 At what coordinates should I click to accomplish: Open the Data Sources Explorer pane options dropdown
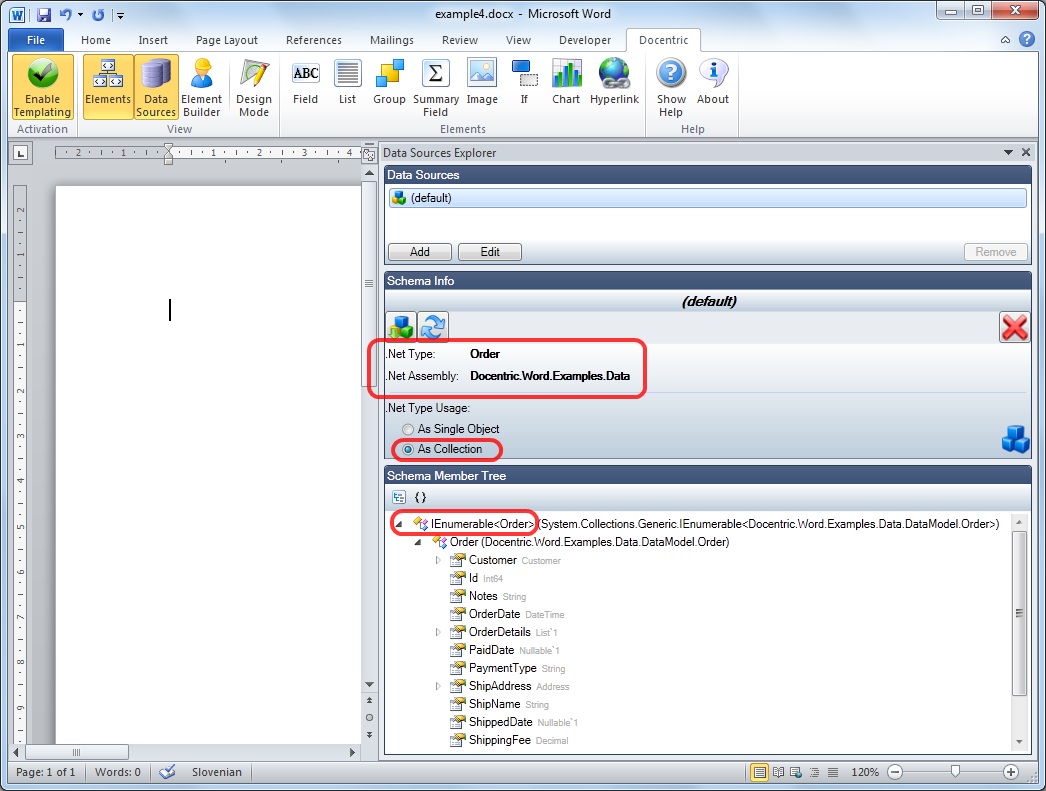point(1008,153)
